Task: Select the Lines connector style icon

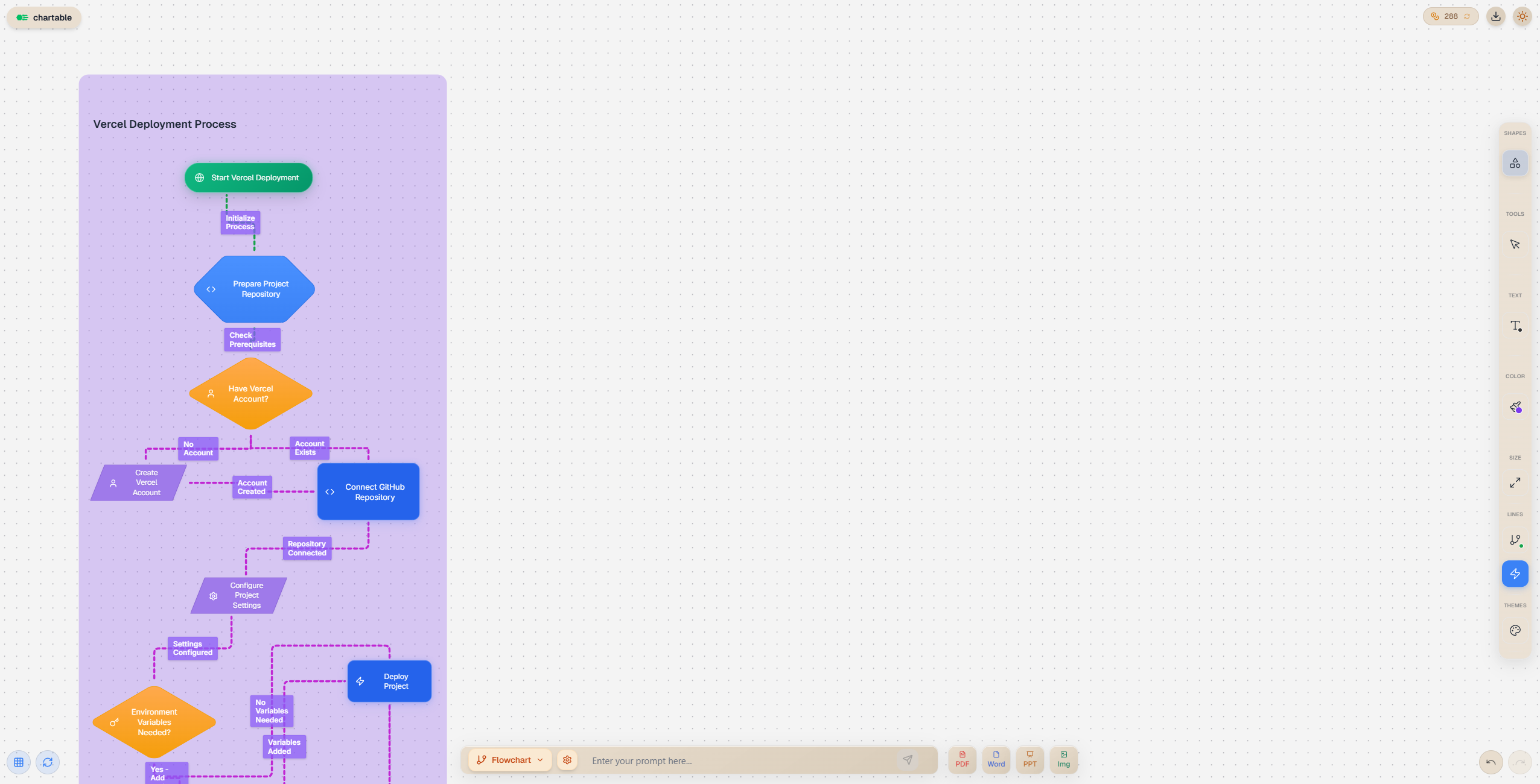Action: (1515, 540)
